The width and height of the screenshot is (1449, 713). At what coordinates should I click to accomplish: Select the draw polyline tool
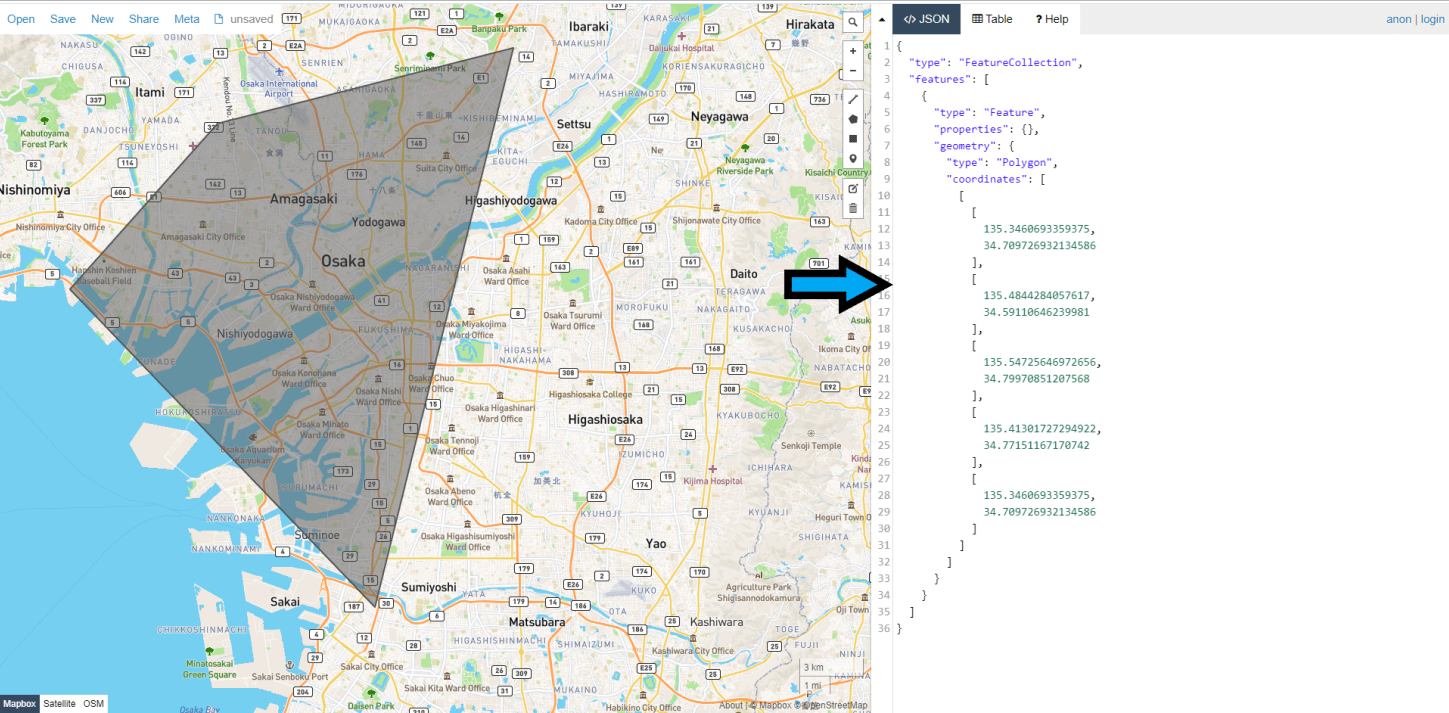click(853, 99)
